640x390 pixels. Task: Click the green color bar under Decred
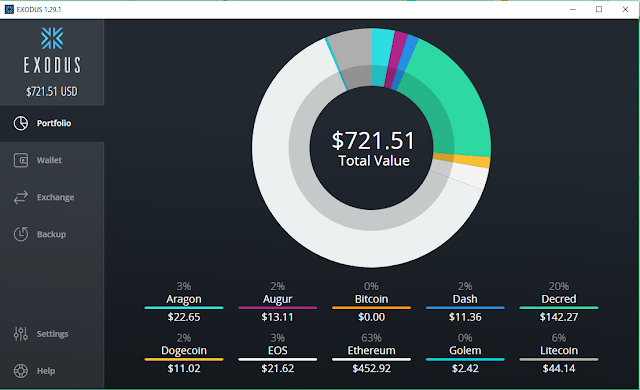pos(559,308)
